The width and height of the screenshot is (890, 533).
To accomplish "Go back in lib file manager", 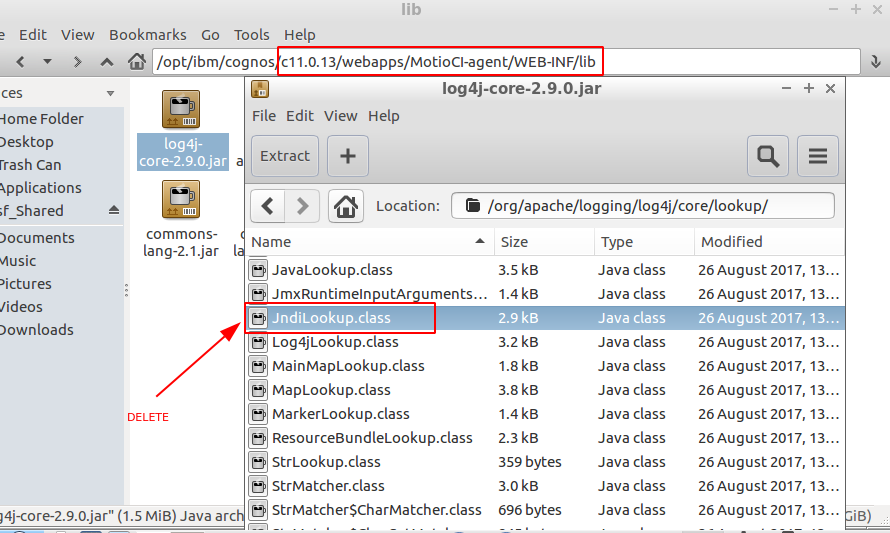I will pyautogui.click(x=20, y=62).
